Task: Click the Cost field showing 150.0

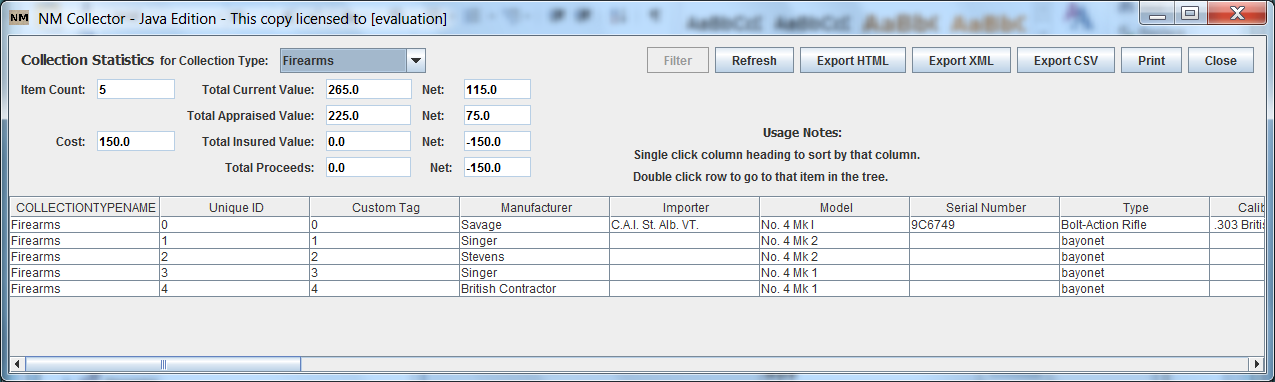Action: (136, 141)
